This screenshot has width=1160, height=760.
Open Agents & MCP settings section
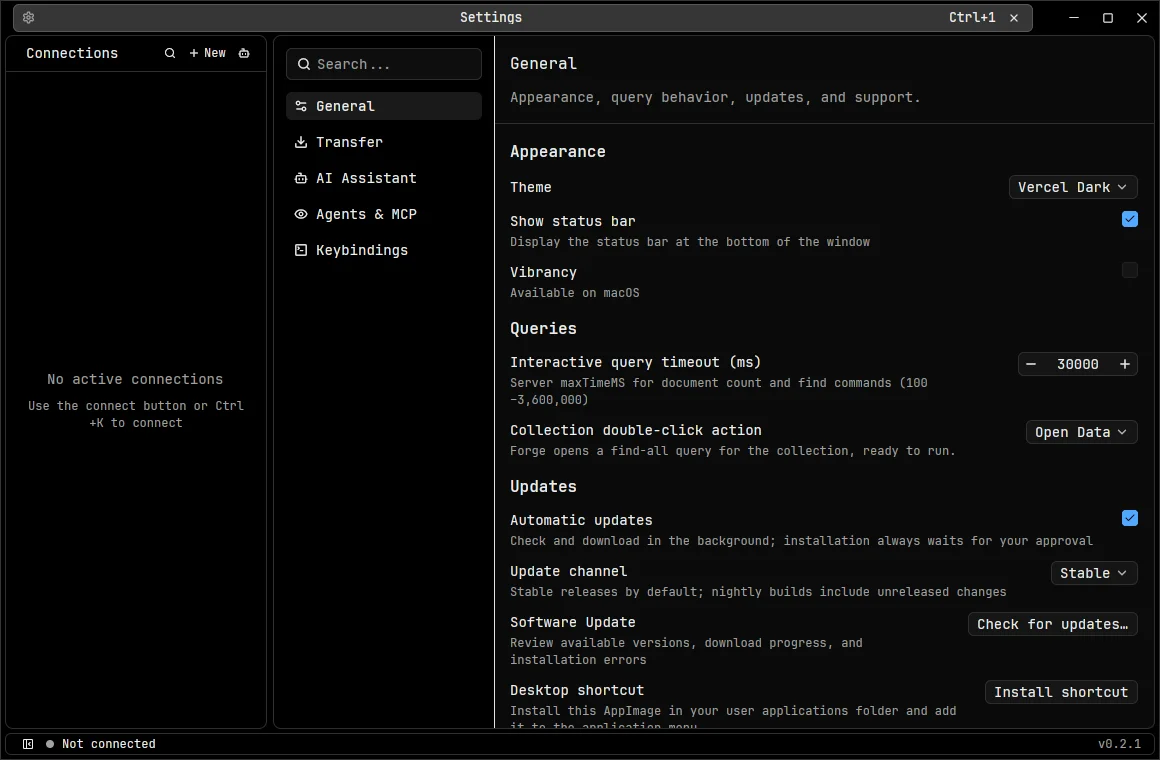(384, 215)
